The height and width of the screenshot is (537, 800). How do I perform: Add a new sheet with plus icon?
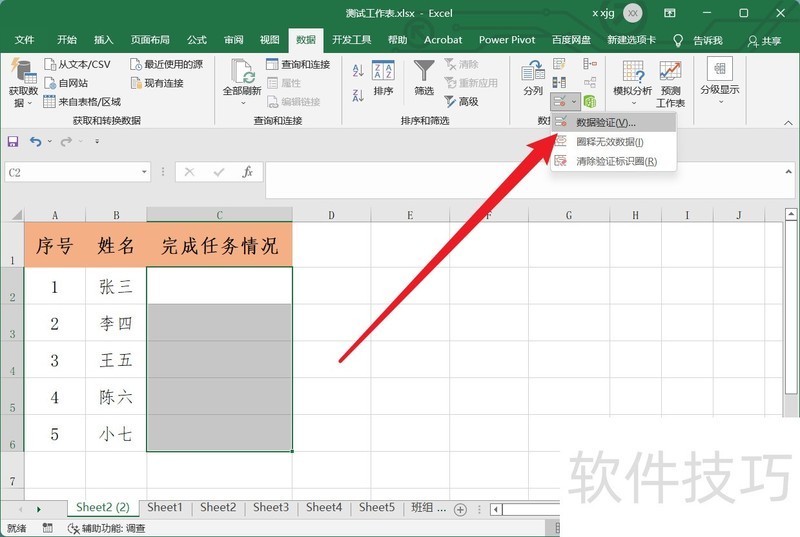(460, 509)
